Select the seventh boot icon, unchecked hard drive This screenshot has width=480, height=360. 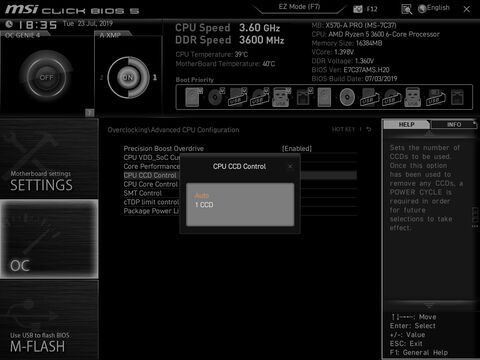(x=324, y=97)
